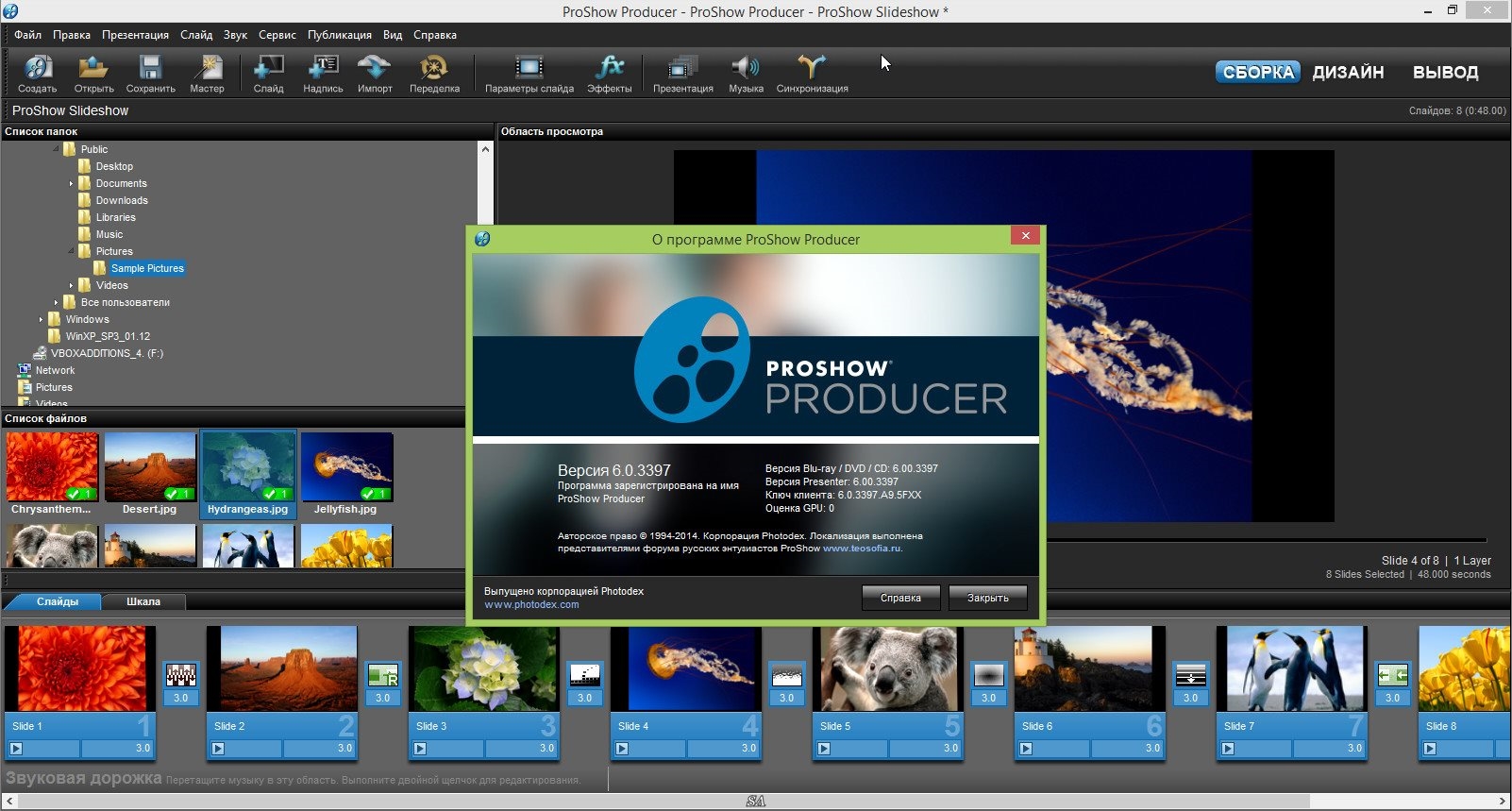Click the Закрыть button in About dialog
1512x811 pixels.
pyautogui.click(x=987, y=598)
